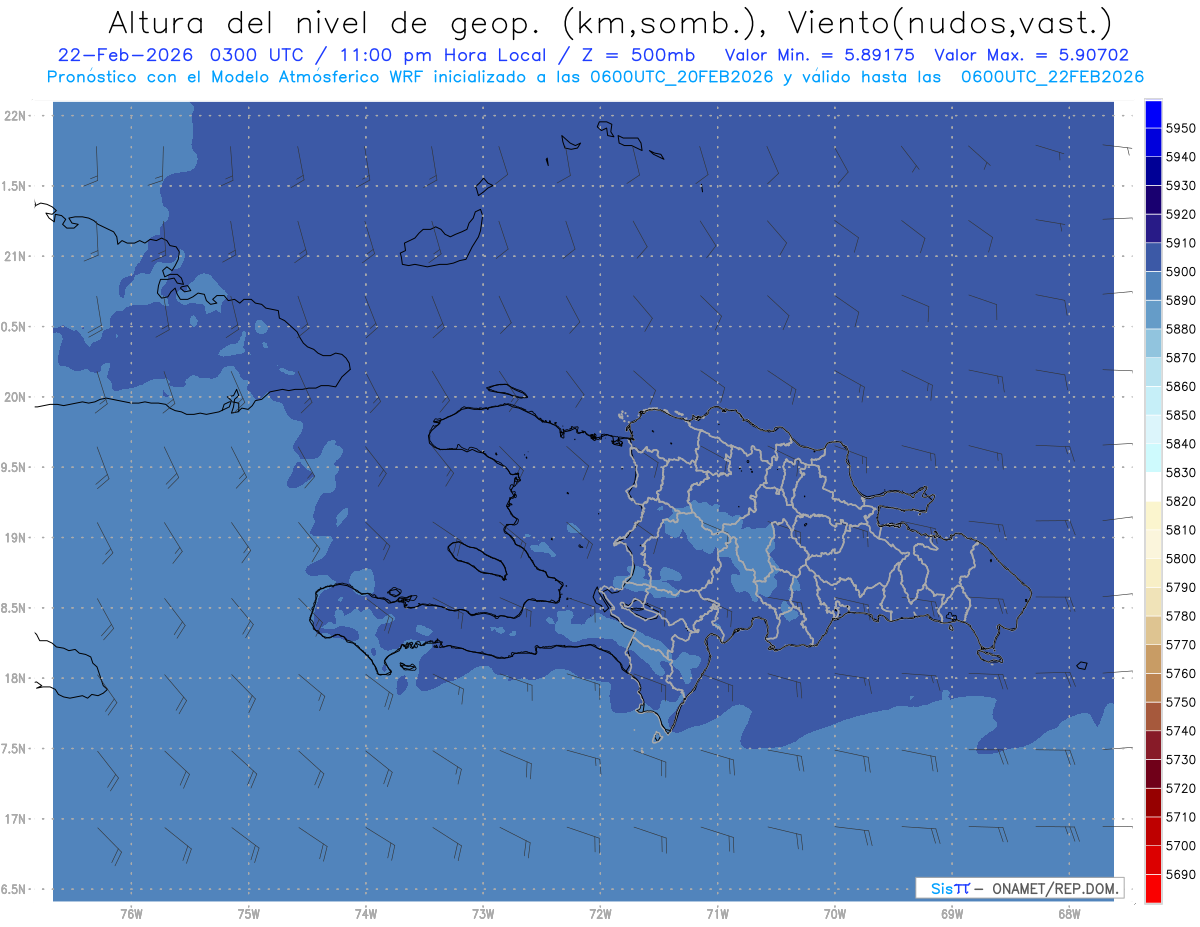This screenshot has height=927, width=1200.
Task: Click the '5810' color scale value
Action: tap(1180, 530)
